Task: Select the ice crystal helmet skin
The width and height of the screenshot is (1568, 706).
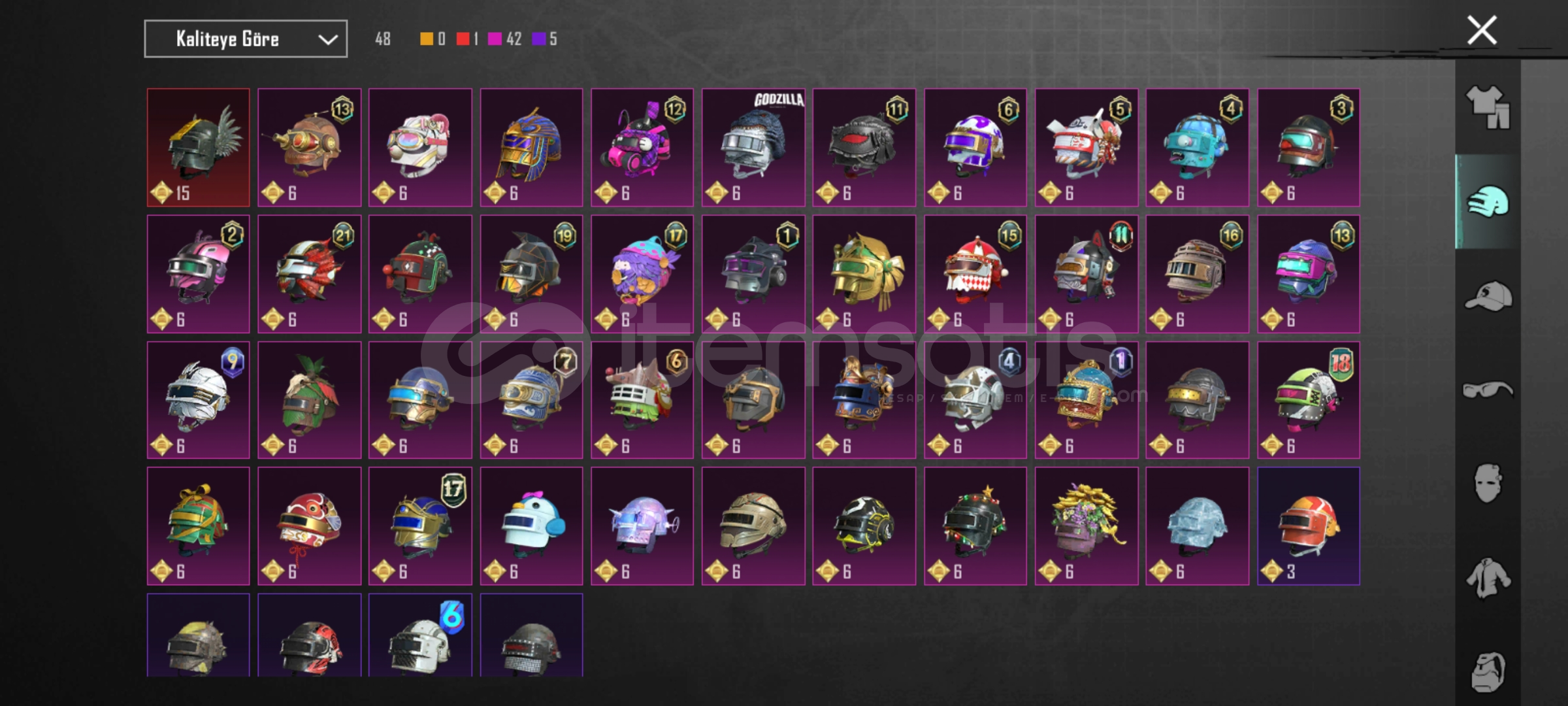Action: 1198,526
